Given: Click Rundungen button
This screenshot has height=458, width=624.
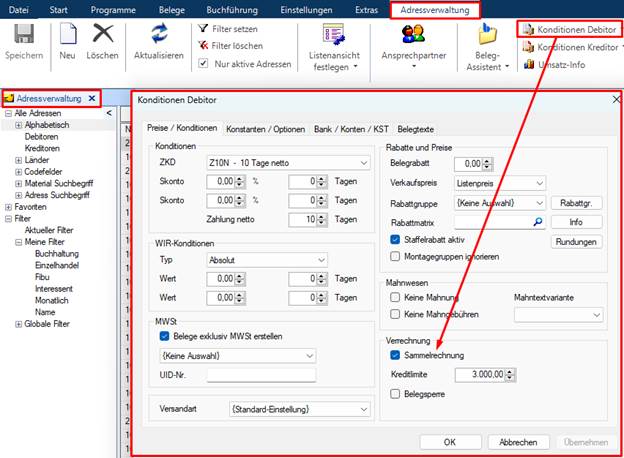Looking at the screenshot, I should click(576, 242).
